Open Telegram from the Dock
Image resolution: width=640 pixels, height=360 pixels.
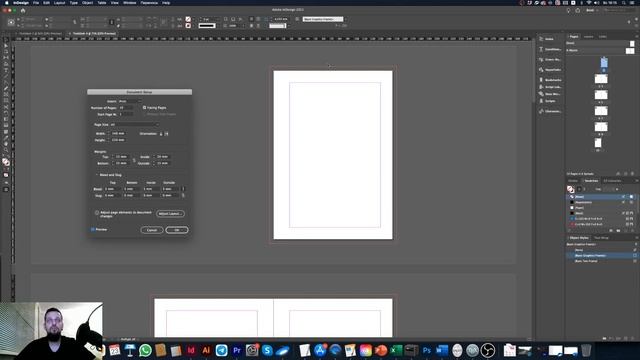(x=222, y=351)
